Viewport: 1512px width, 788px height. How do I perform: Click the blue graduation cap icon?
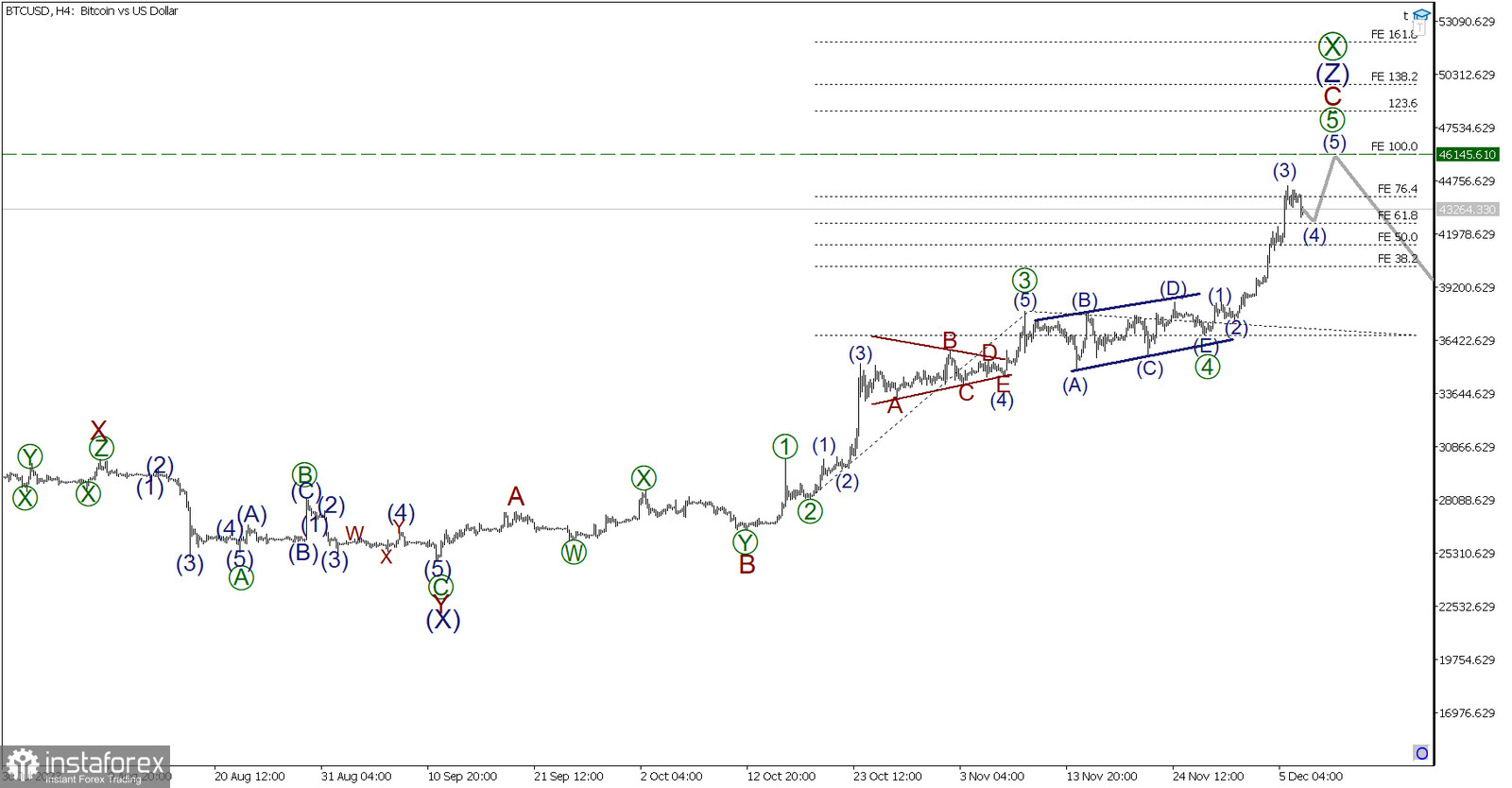(x=1421, y=15)
